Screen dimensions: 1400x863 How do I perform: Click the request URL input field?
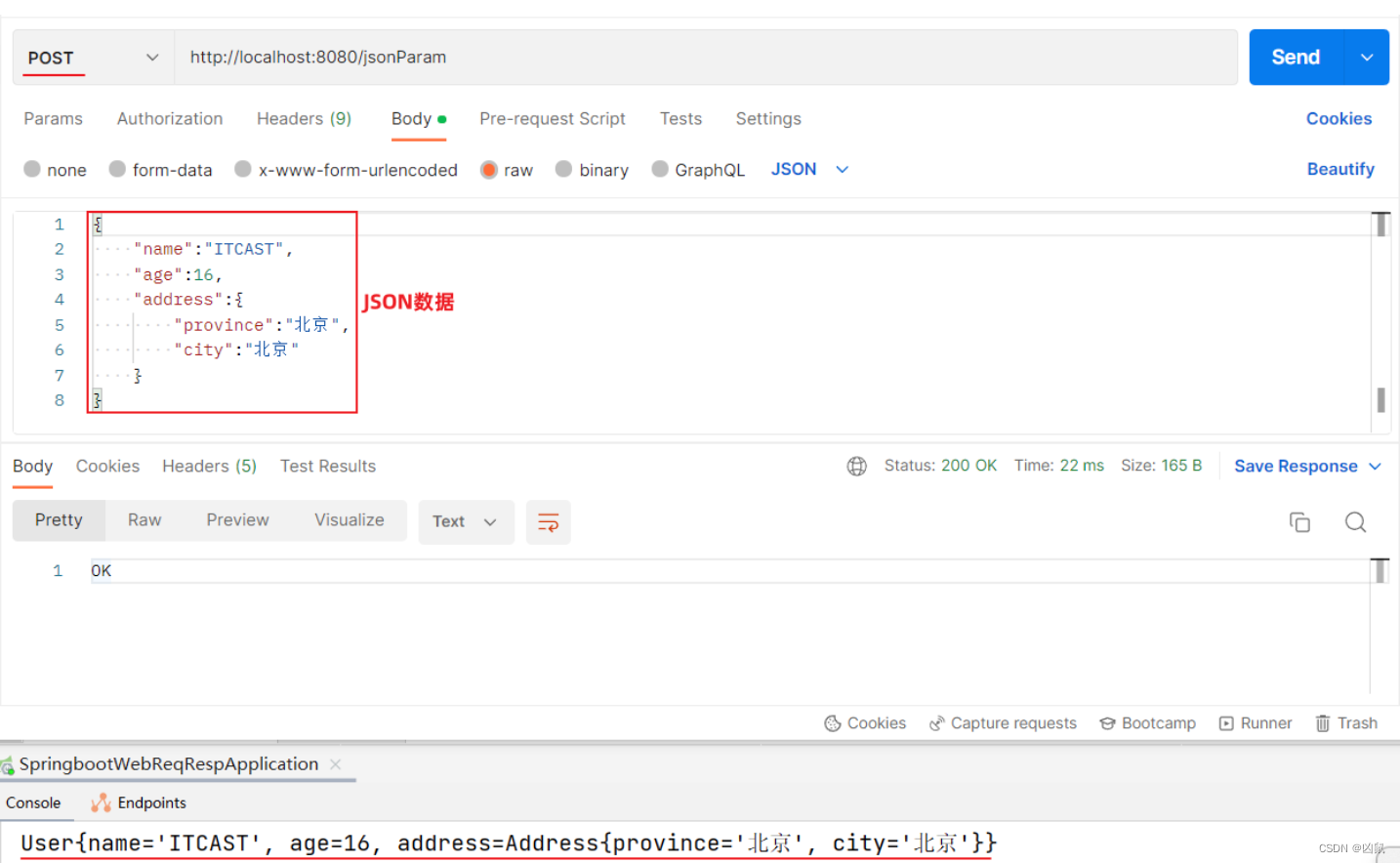click(706, 58)
